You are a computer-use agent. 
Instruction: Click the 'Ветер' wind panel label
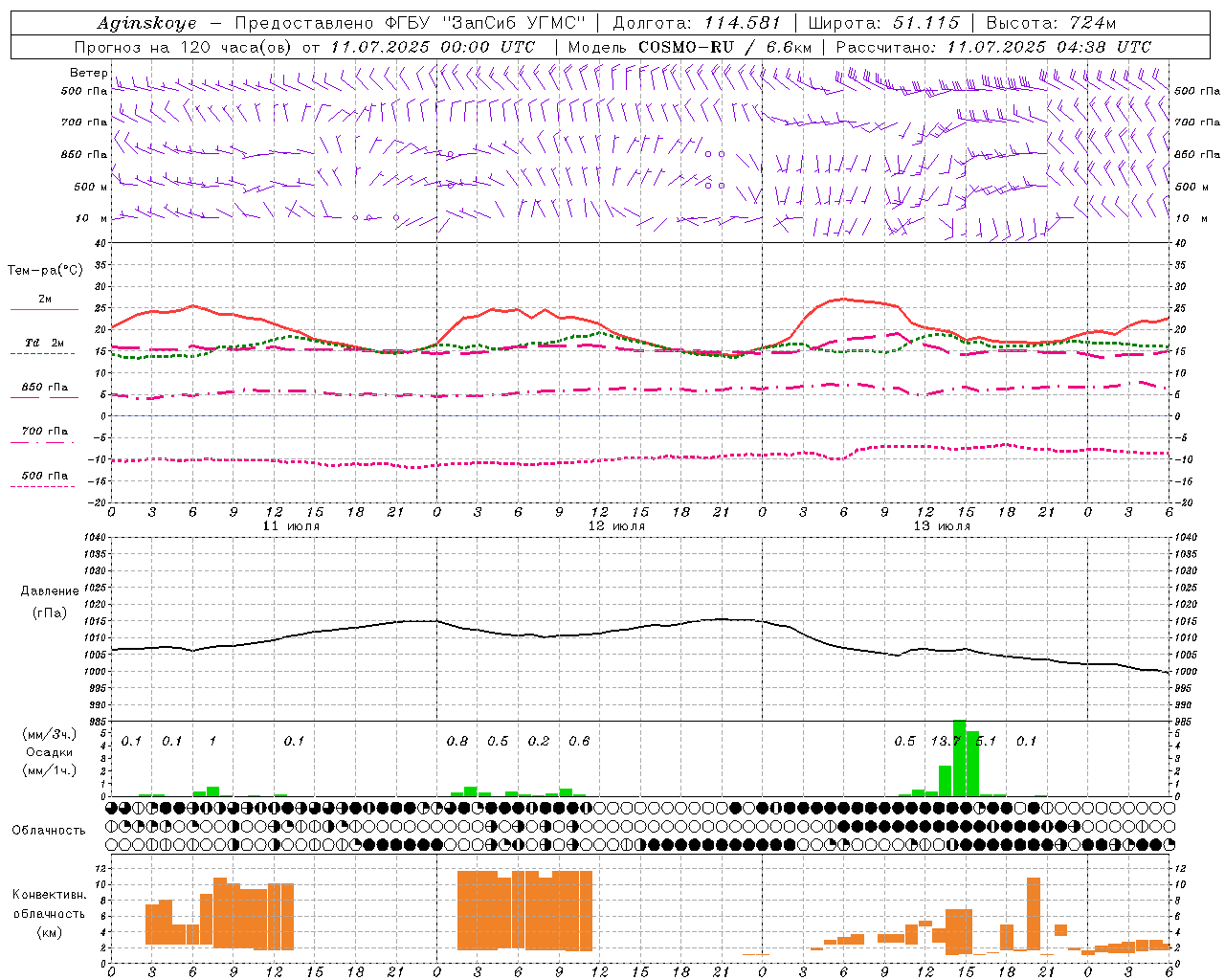pos(88,73)
